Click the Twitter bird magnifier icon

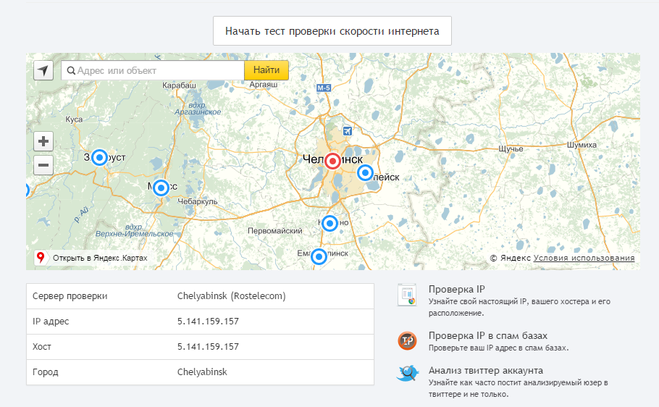[407, 373]
